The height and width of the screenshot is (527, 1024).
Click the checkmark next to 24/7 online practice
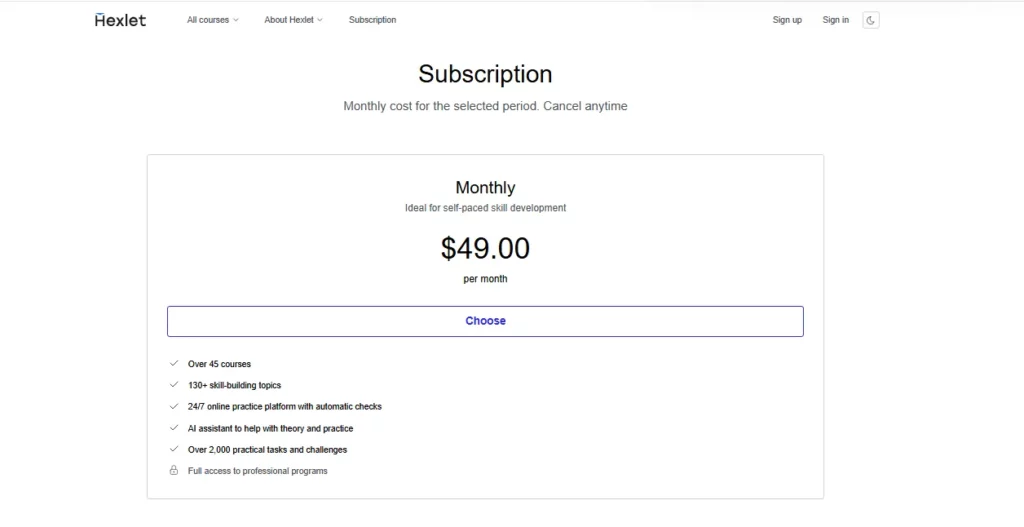(174, 407)
